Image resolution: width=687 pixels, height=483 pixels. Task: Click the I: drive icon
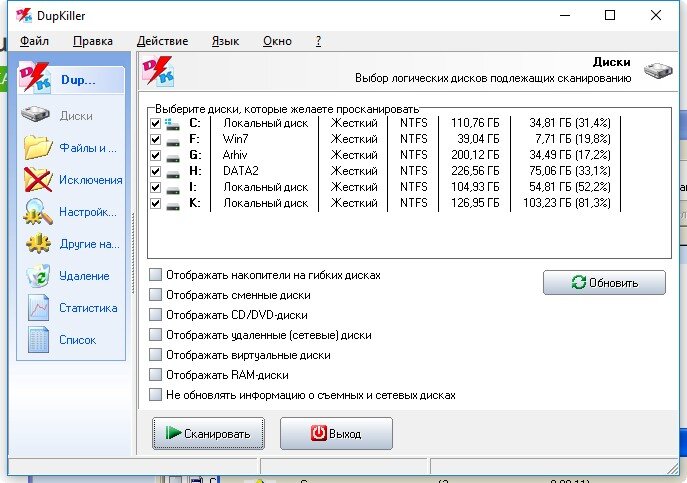173,190
